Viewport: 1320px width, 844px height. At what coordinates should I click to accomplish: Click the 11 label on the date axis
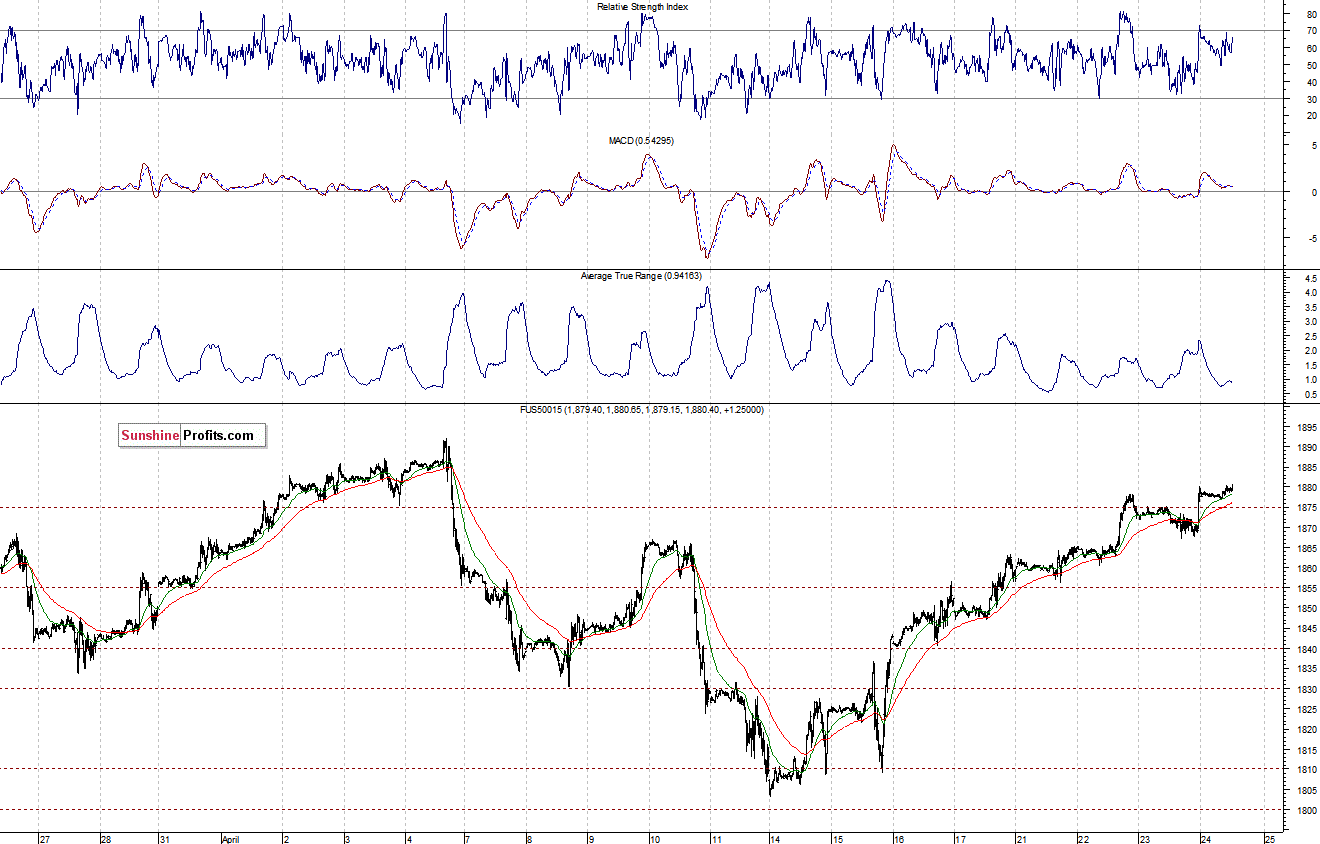point(715,839)
